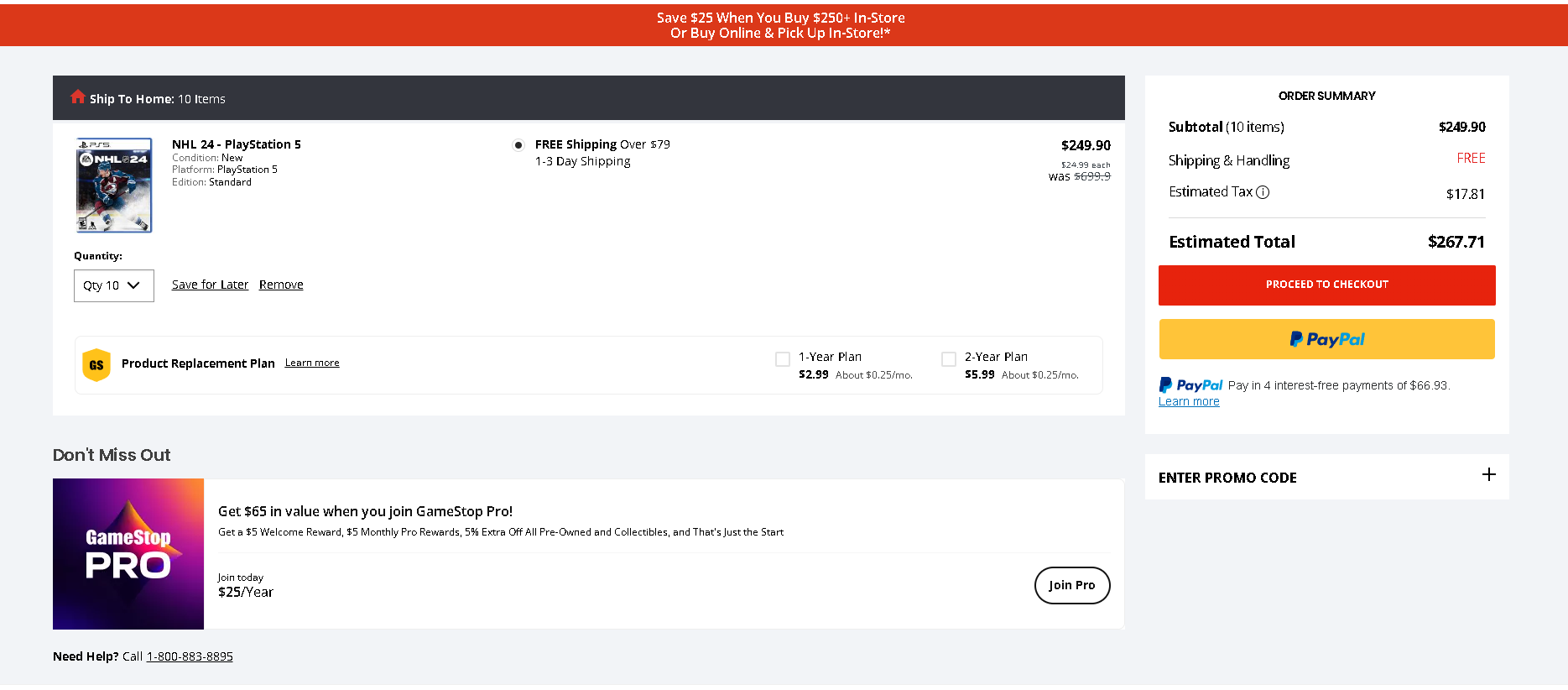Open PayPal Learn more link

tap(1189, 401)
